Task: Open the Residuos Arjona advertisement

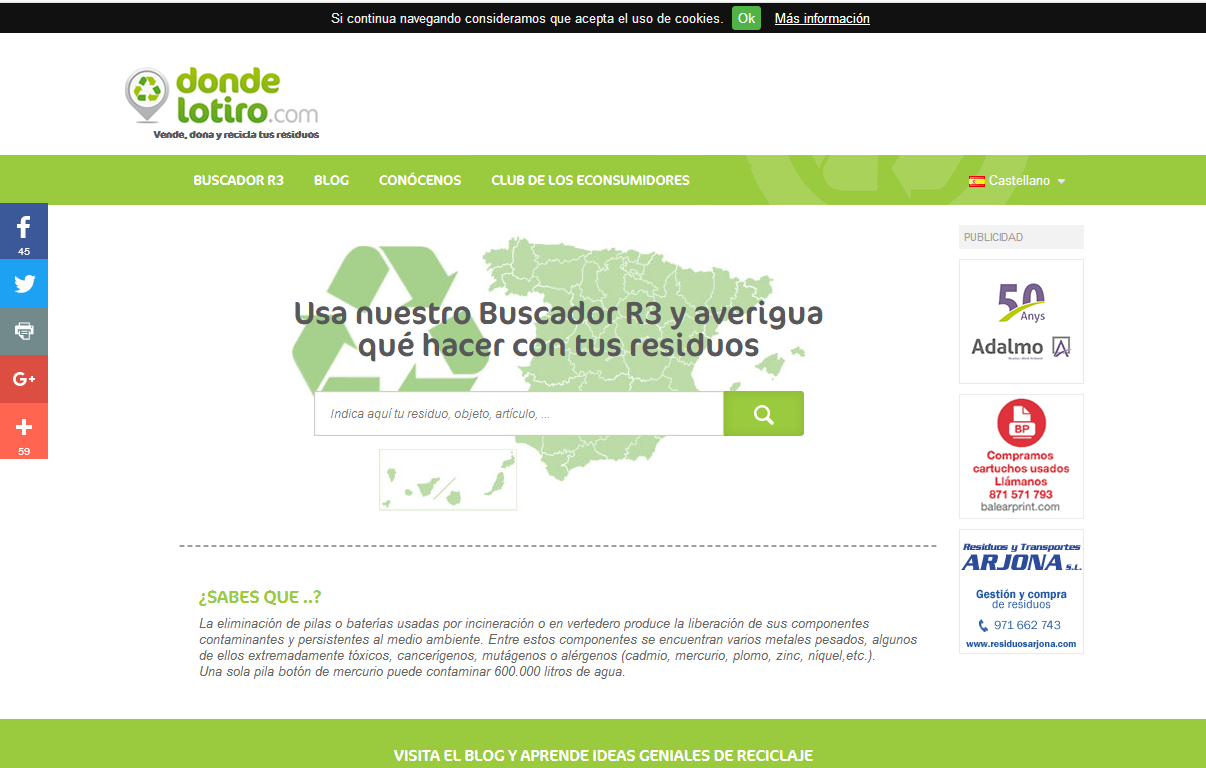Action: [x=1021, y=591]
